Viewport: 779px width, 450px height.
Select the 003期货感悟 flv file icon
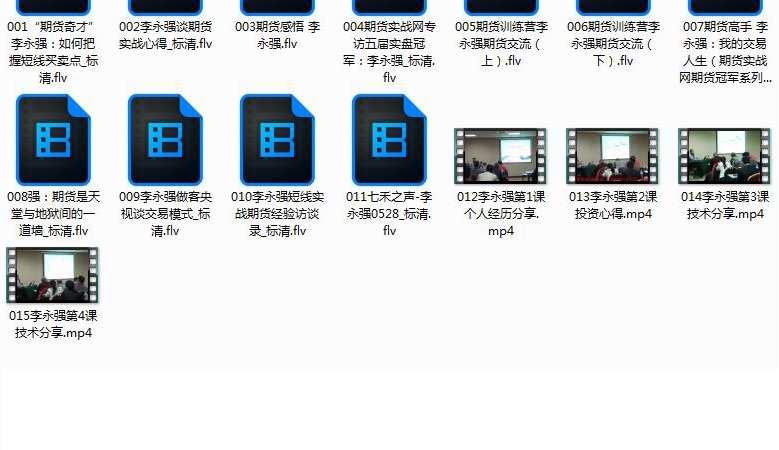[x=277, y=7]
